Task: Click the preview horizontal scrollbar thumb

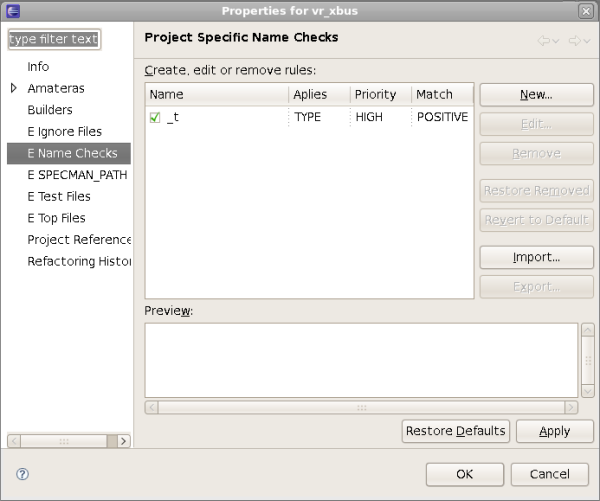Action: tap(361, 408)
